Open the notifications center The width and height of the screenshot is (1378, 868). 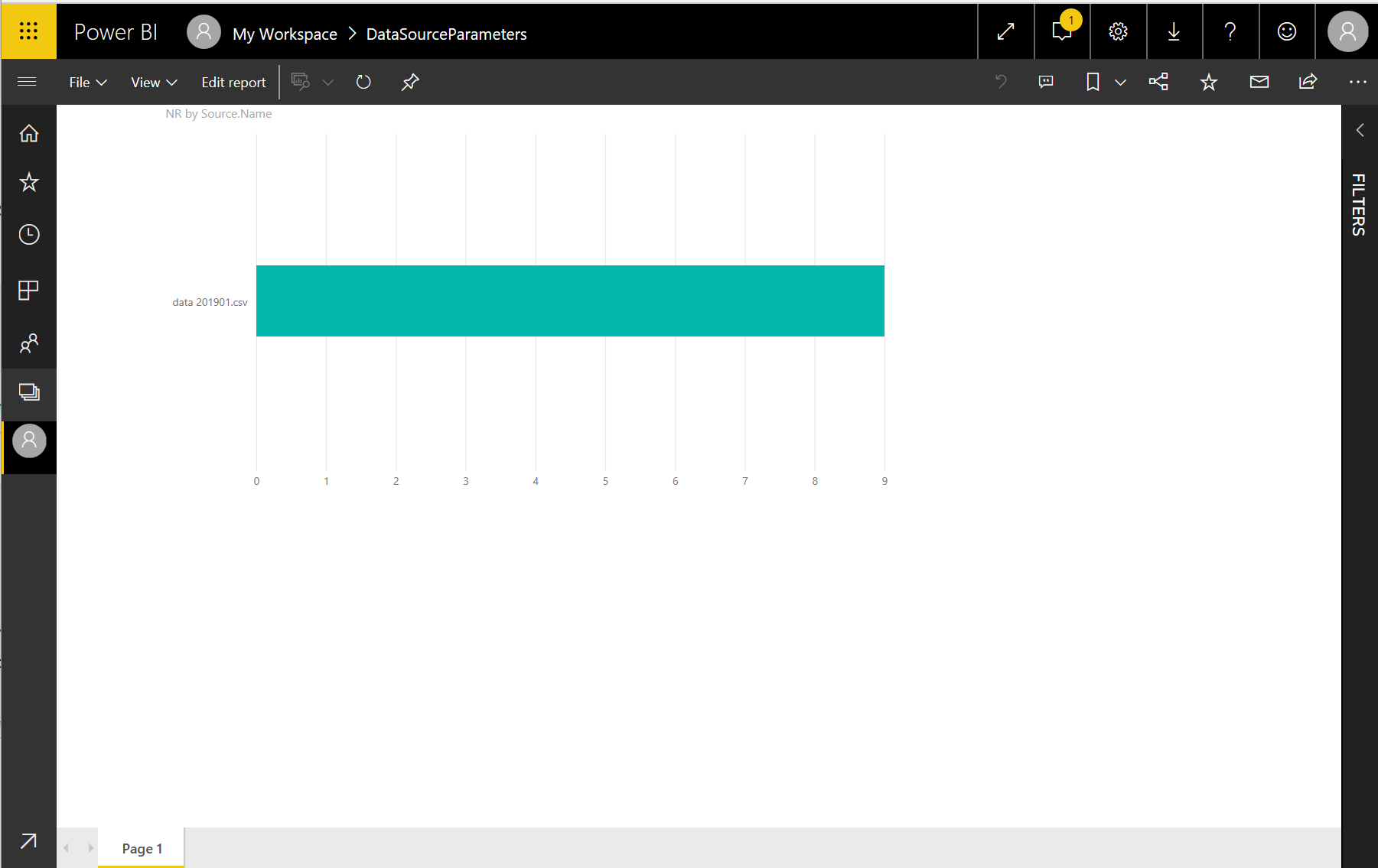pos(1062,31)
